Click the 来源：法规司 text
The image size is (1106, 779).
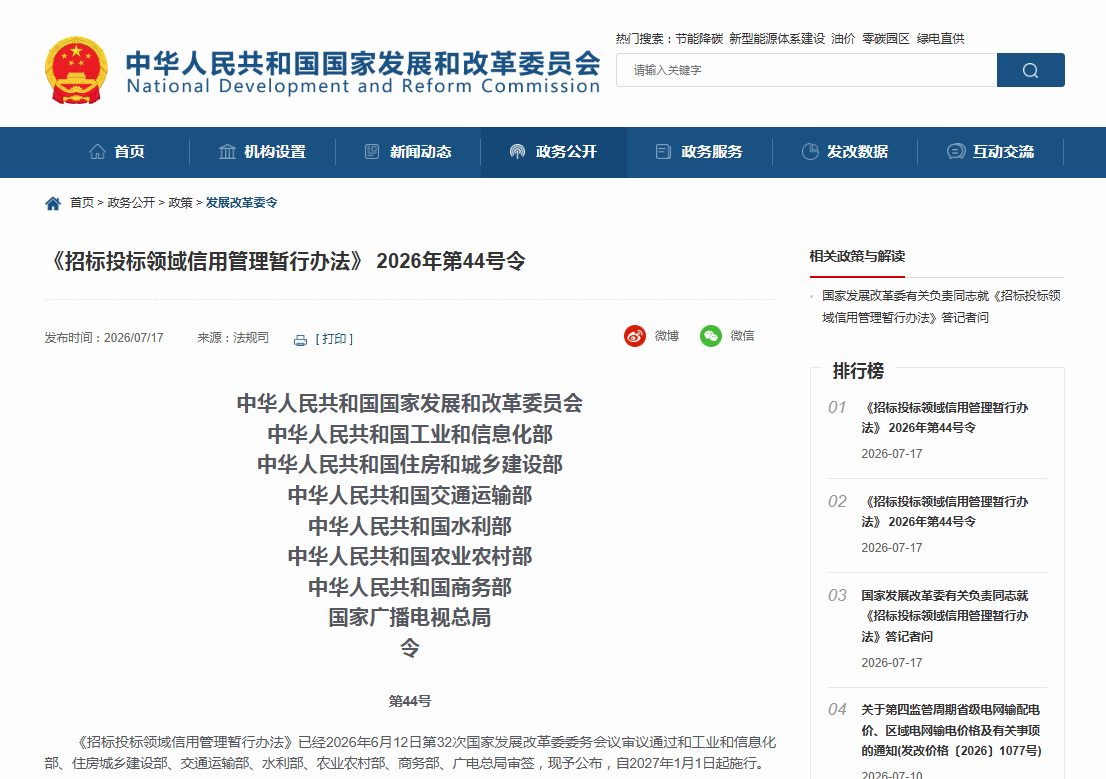[233, 338]
